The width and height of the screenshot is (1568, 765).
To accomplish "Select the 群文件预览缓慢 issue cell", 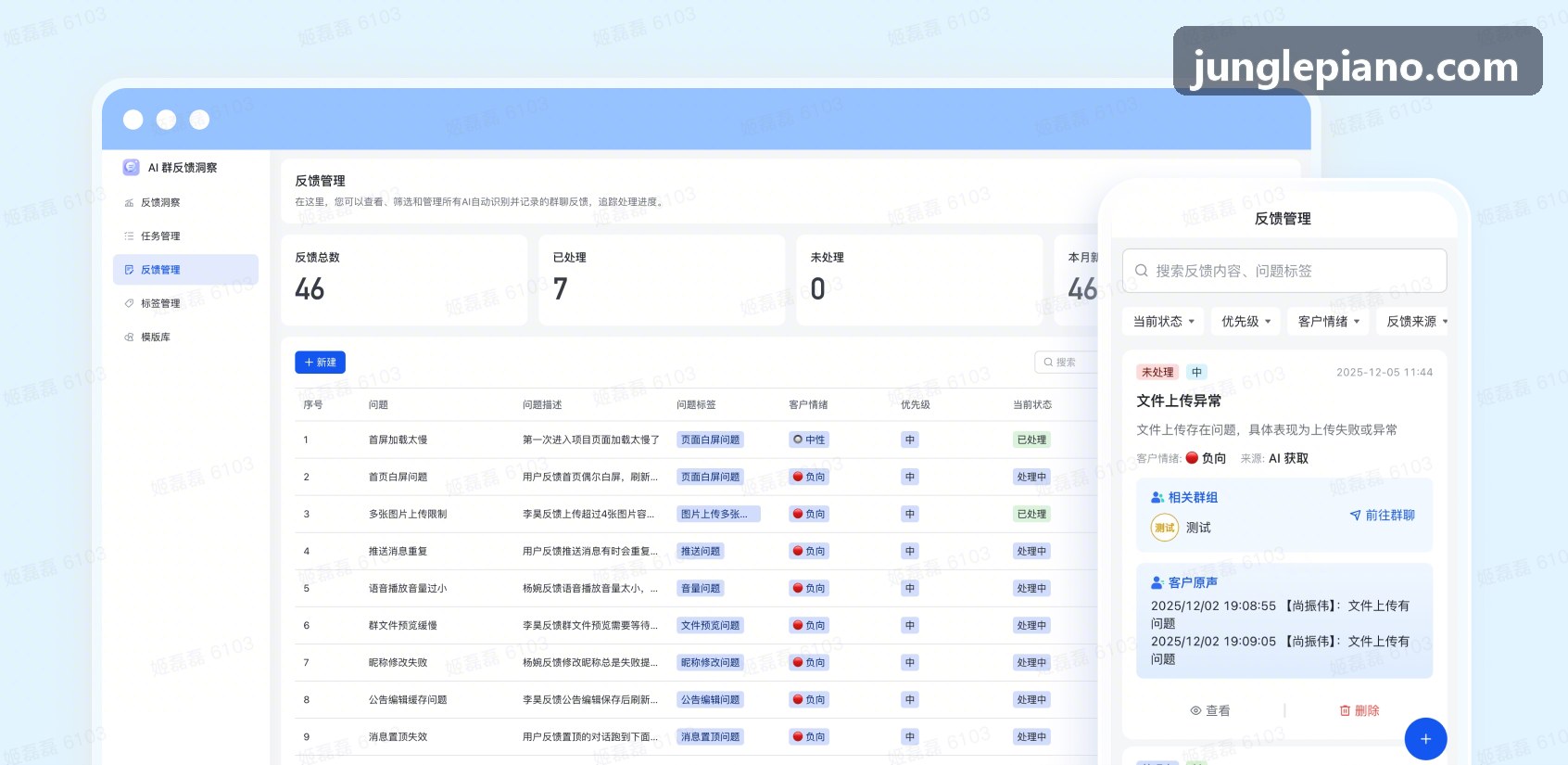I will click(403, 626).
